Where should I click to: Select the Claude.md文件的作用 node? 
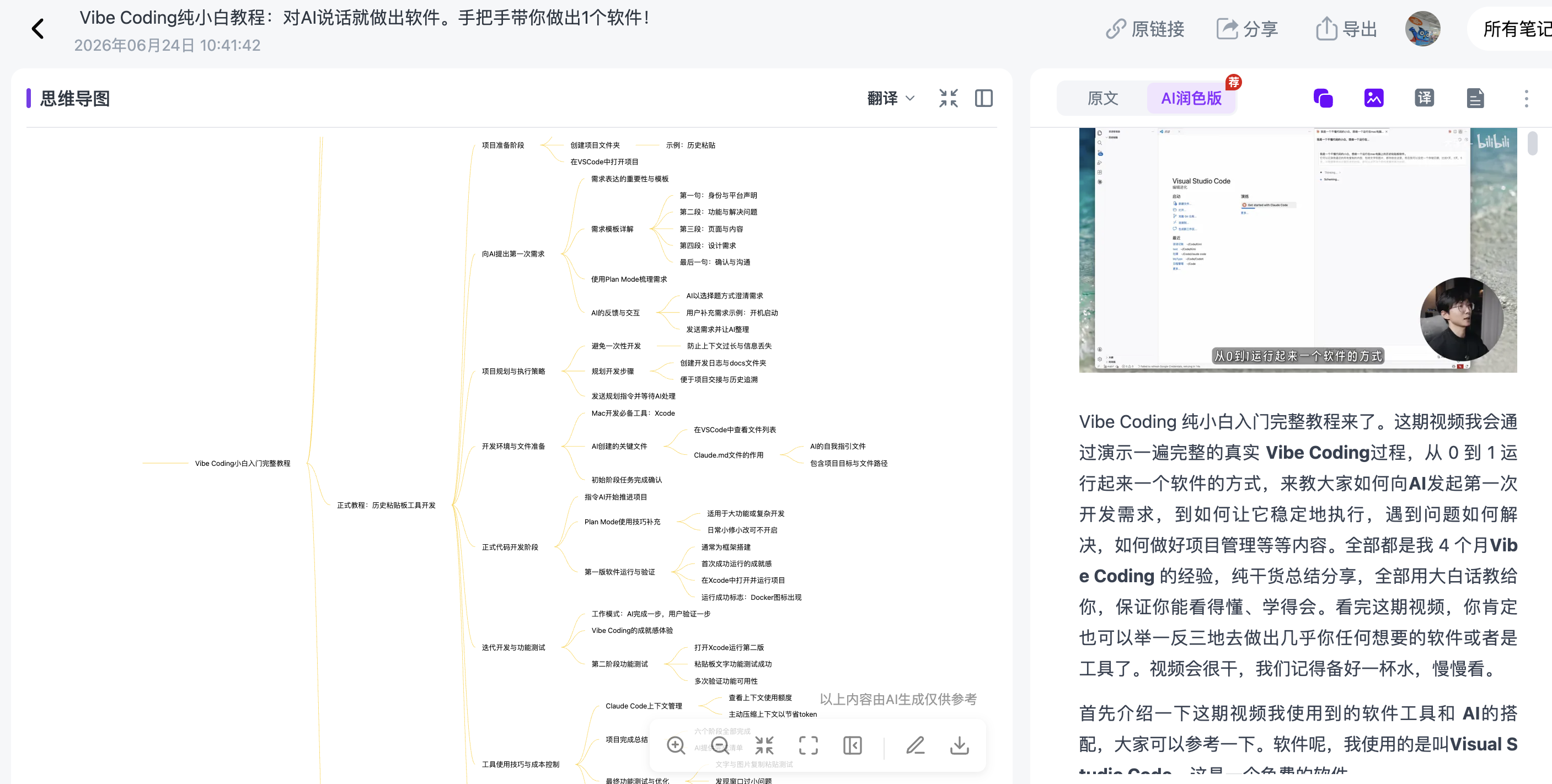[x=728, y=455]
